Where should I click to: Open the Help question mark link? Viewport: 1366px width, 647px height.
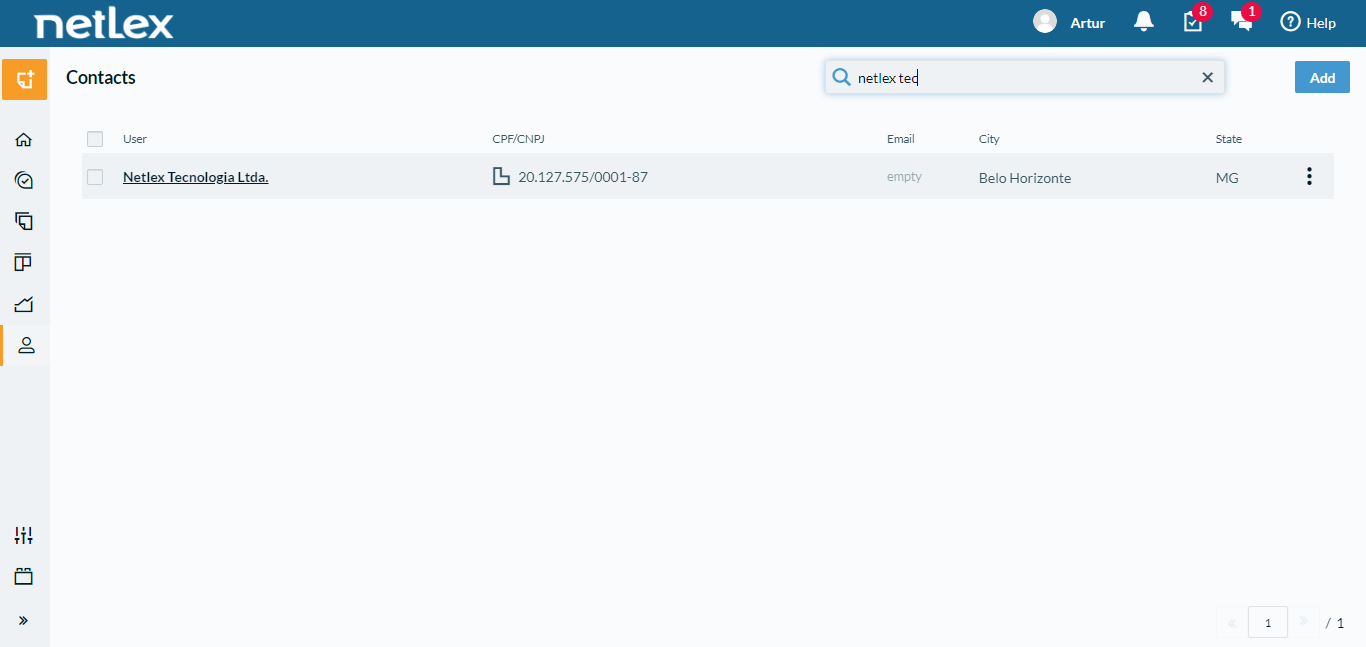coord(1308,22)
